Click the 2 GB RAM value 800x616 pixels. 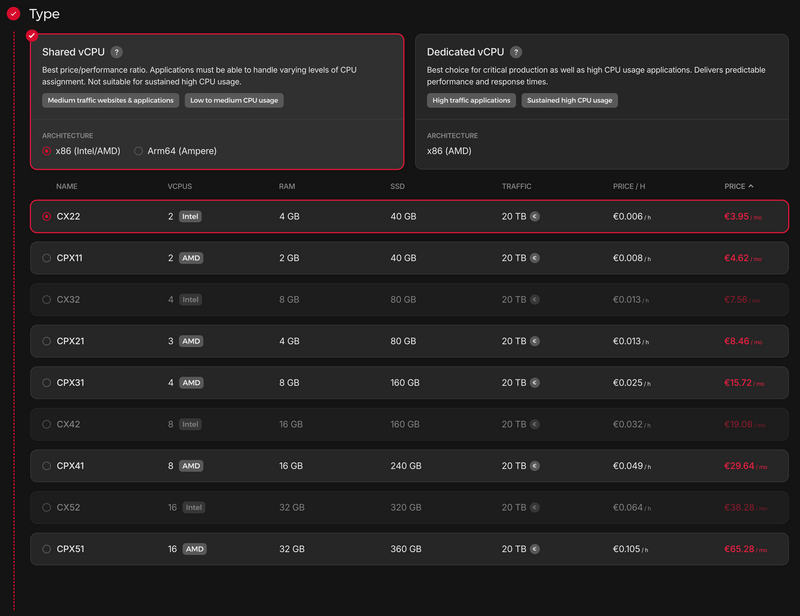click(289, 258)
